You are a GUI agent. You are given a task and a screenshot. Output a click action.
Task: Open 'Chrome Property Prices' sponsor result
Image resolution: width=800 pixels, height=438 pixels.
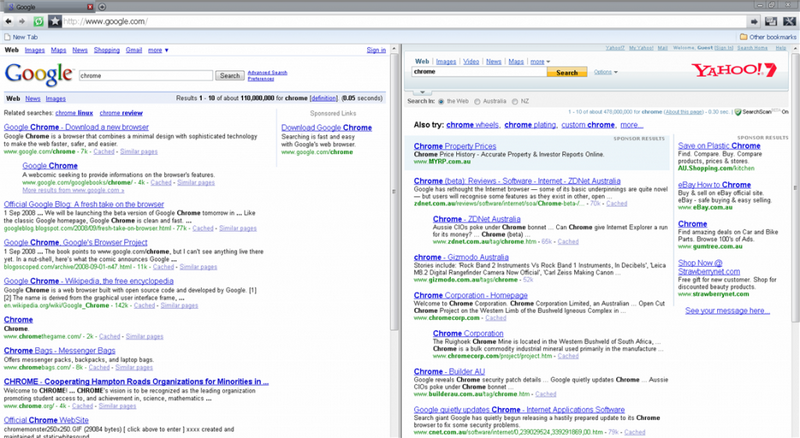click(x=455, y=146)
